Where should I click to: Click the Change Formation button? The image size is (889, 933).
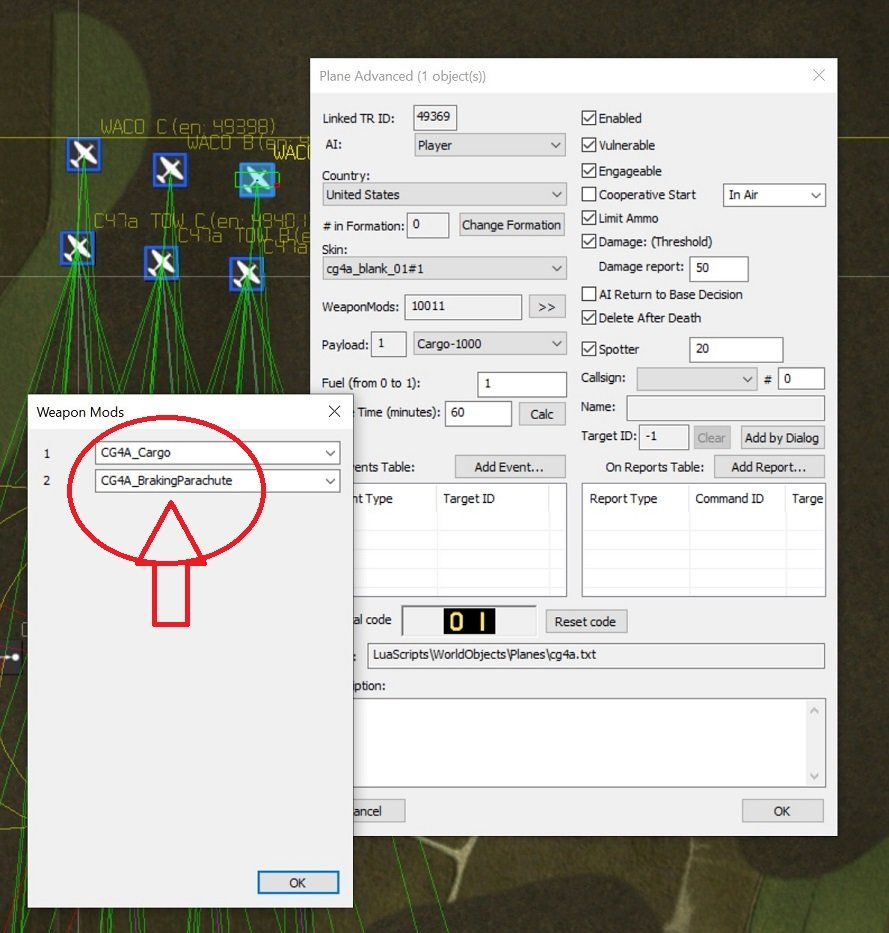coord(512,225)
